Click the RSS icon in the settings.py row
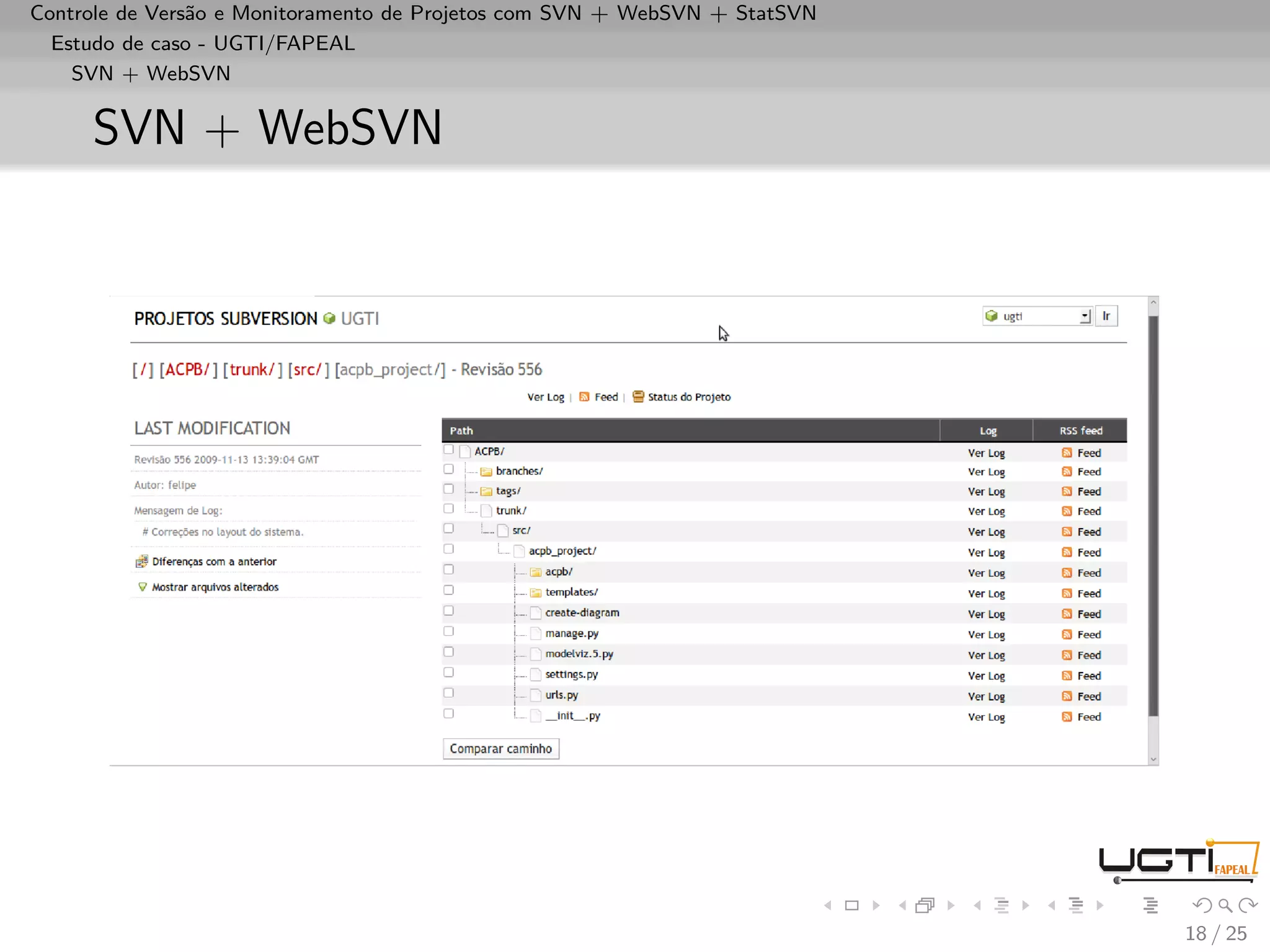 click(x=1067, y=676)
